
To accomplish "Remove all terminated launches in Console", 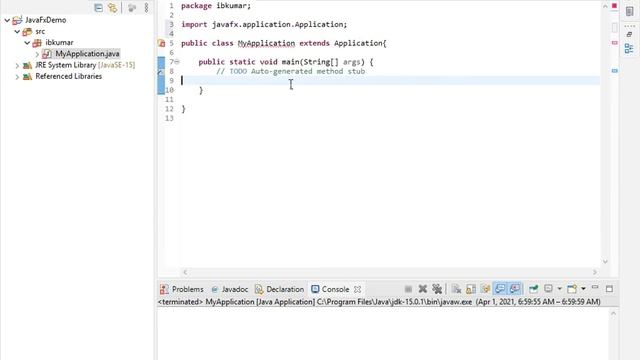I will 437,289.
